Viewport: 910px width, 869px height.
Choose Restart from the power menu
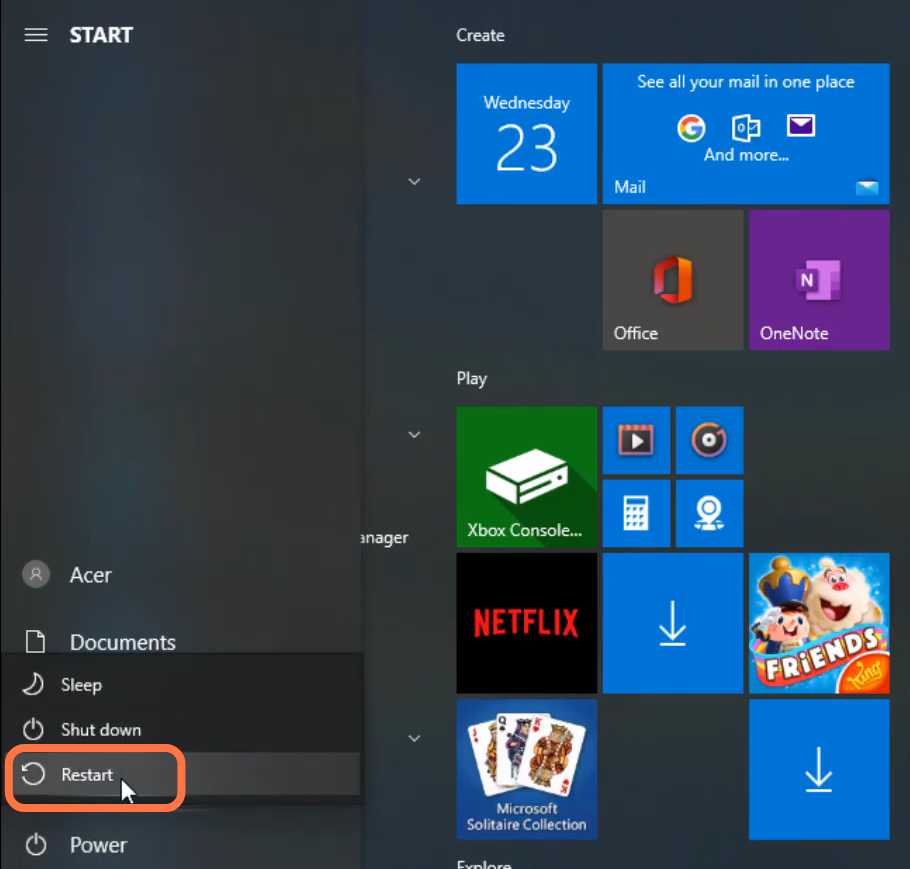(x=182, y=774)
